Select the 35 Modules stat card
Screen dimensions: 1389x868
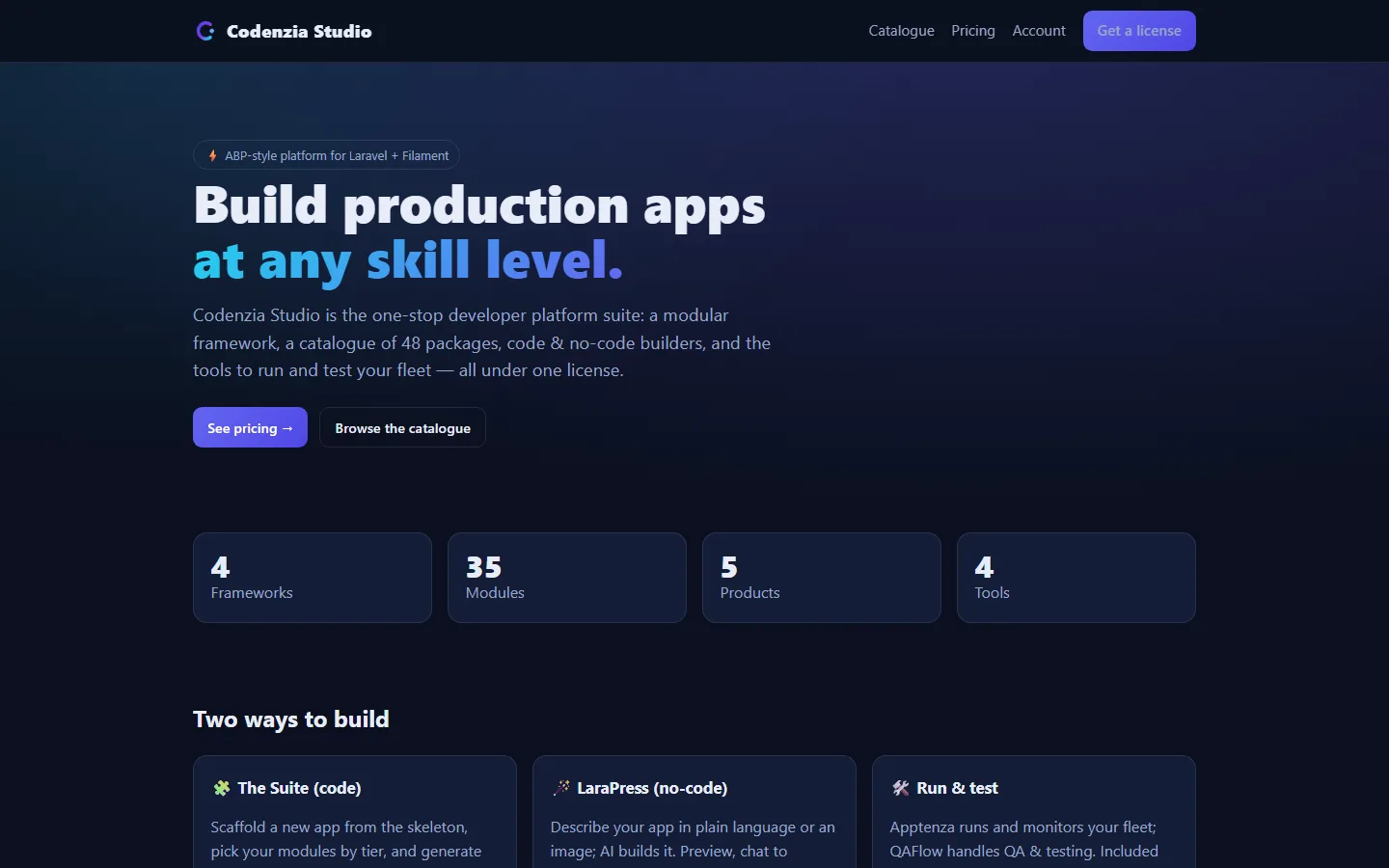[567, 578]
